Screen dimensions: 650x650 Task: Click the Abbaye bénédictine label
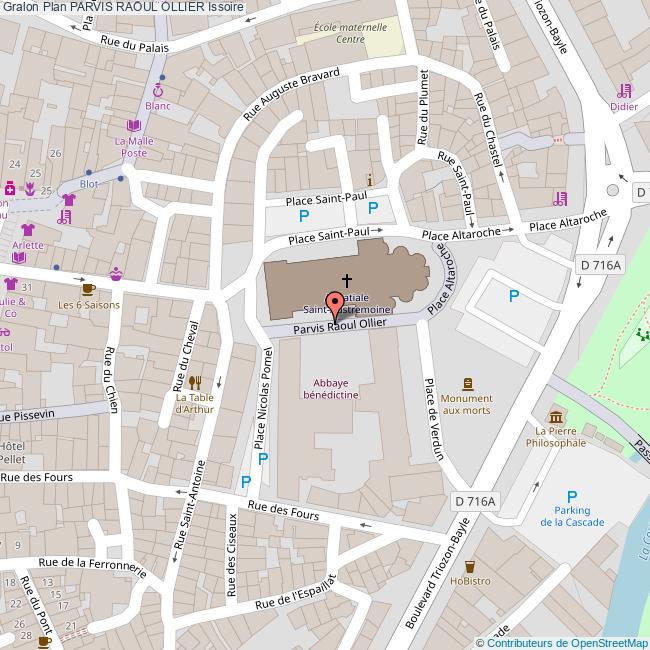coord(330,388)
